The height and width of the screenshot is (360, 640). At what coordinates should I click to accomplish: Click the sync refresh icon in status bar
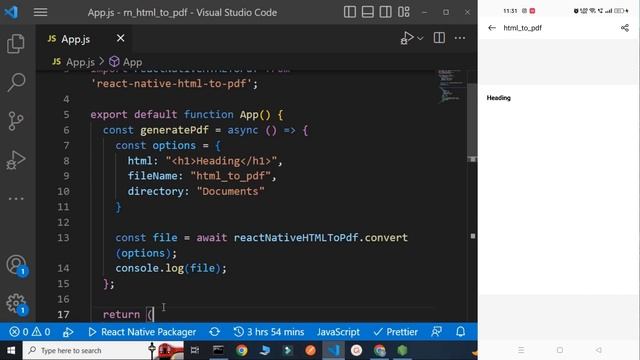(215, 332)
